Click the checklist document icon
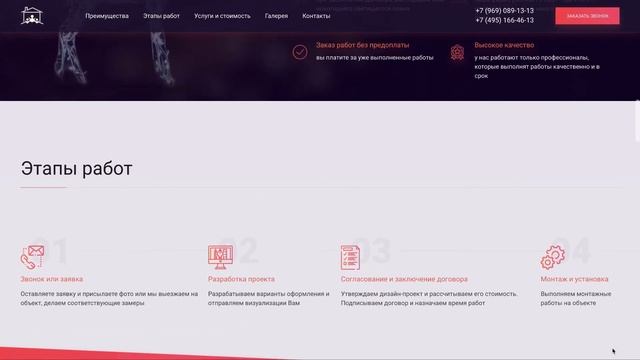This screenshot has width=640, height=360. click(350, 258)
